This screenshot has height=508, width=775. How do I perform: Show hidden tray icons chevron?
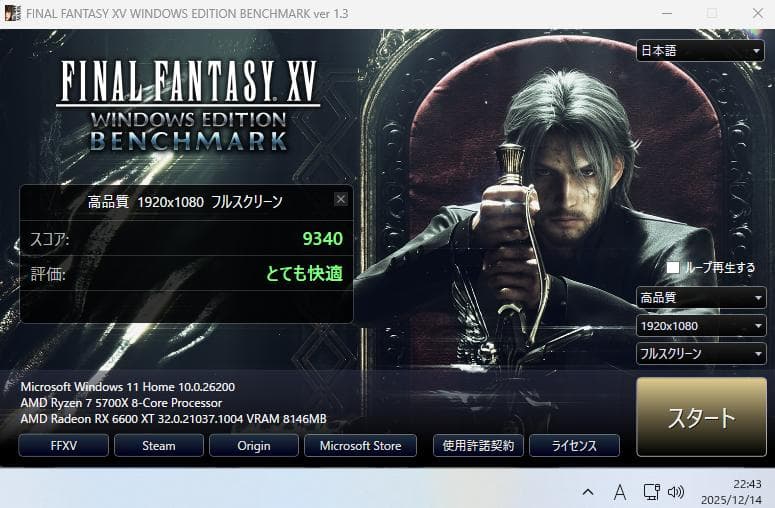(x=588, y=492)
